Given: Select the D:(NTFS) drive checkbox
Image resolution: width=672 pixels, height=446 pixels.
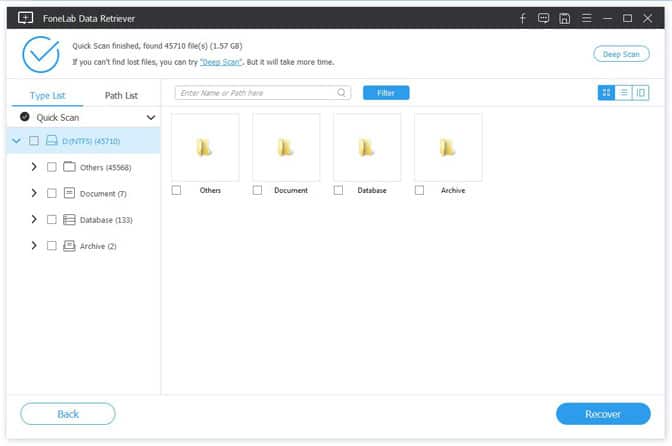Looking at the screenshot, I should click(x=34, y=141).
